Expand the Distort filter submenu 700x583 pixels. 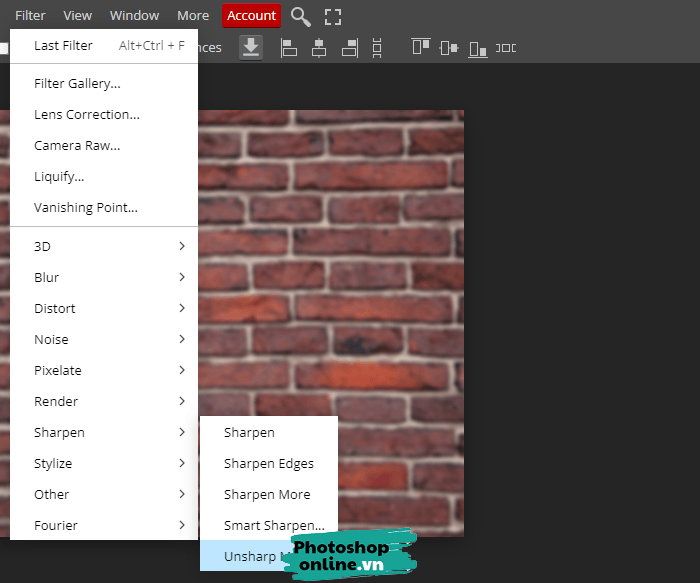click(x=104, y=308)
